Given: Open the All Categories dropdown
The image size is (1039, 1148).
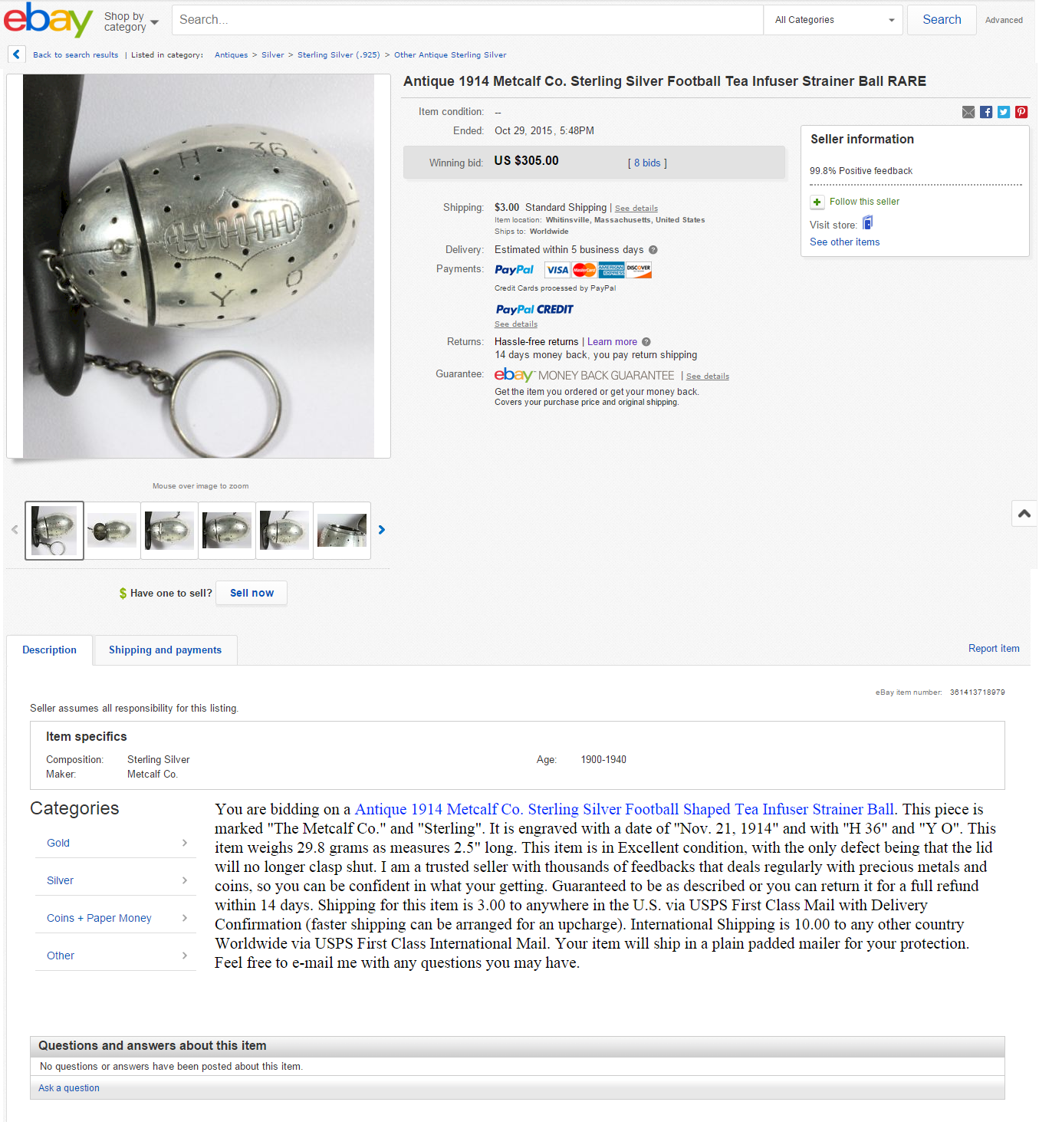Looking at the screenshot, I should pos(834,20).
